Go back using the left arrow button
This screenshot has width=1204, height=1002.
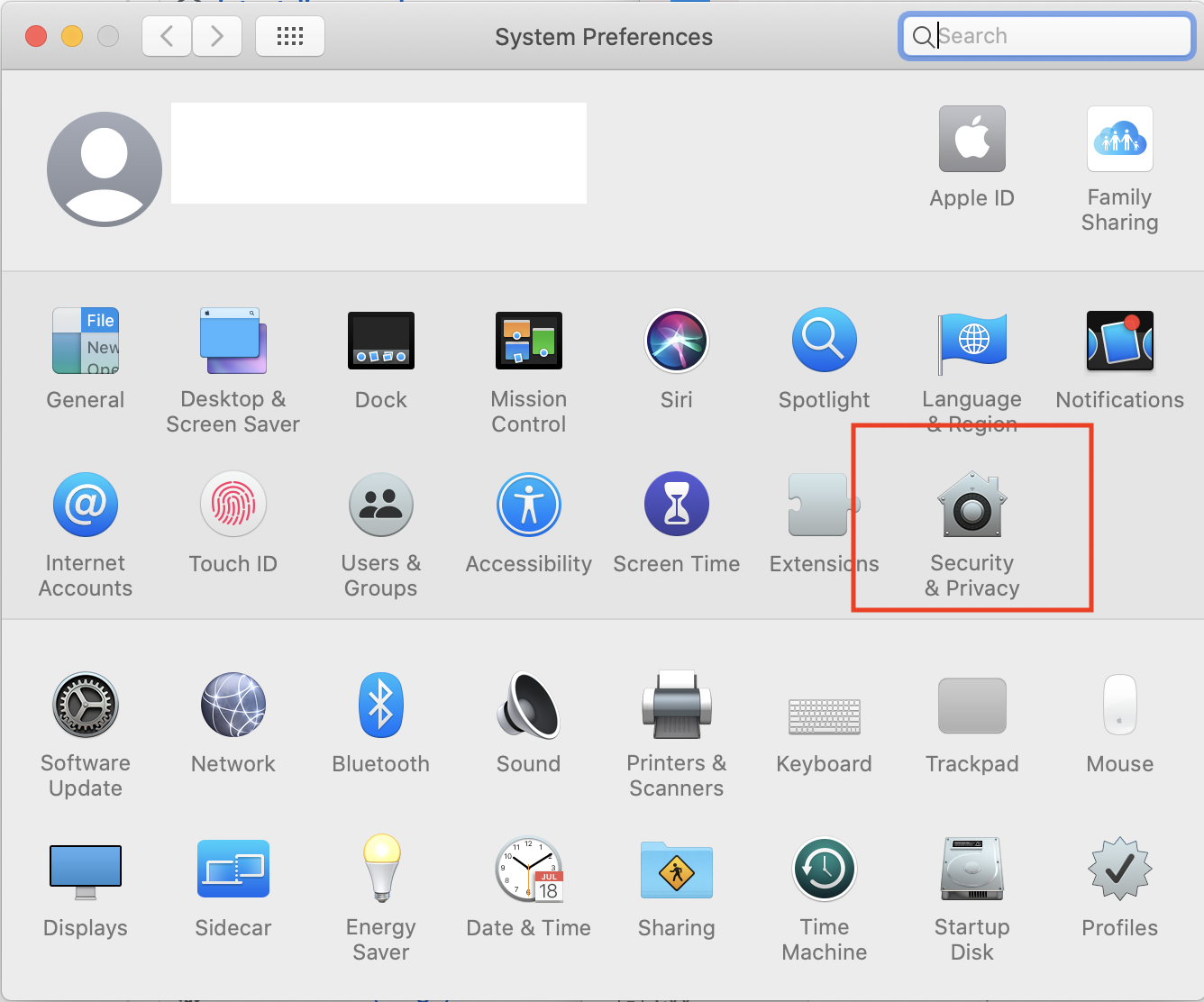(x=167, y=36)
